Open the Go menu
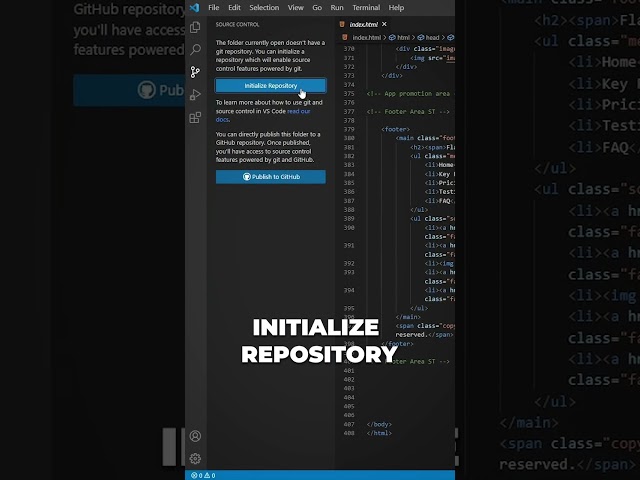640x480 pixels. click(x=317, y=7)
